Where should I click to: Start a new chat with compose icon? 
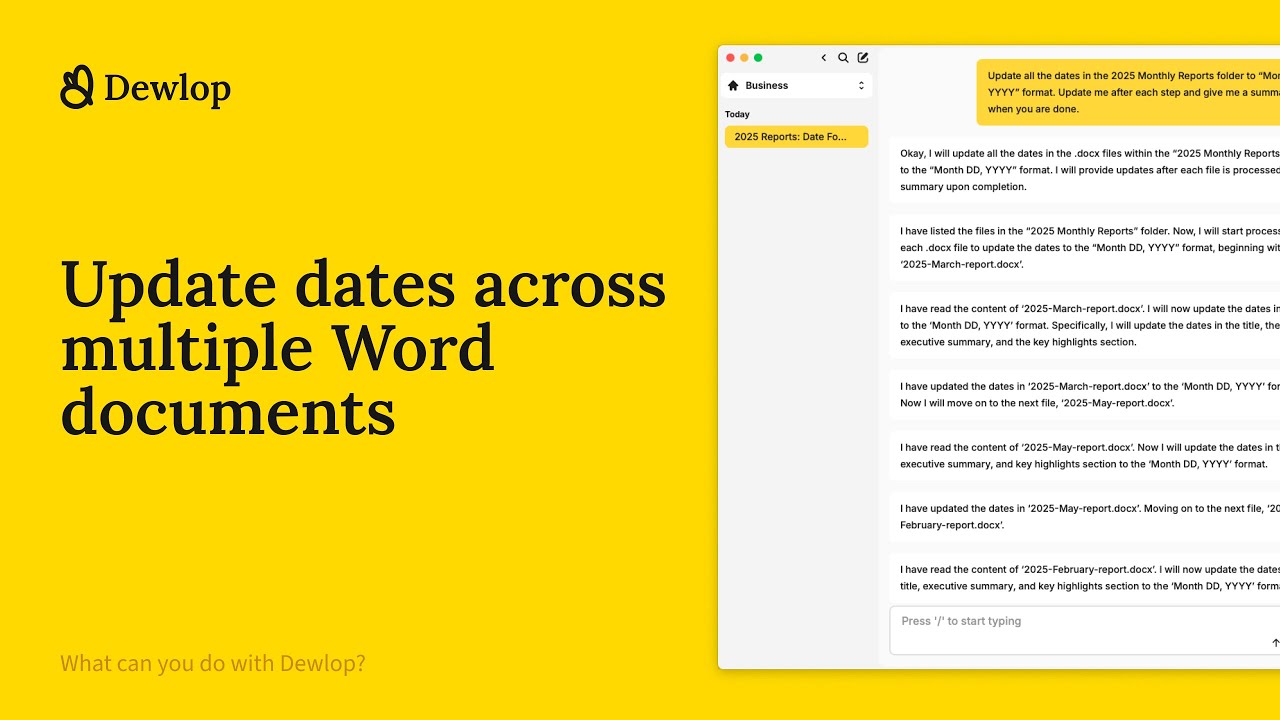click(863, 58)
